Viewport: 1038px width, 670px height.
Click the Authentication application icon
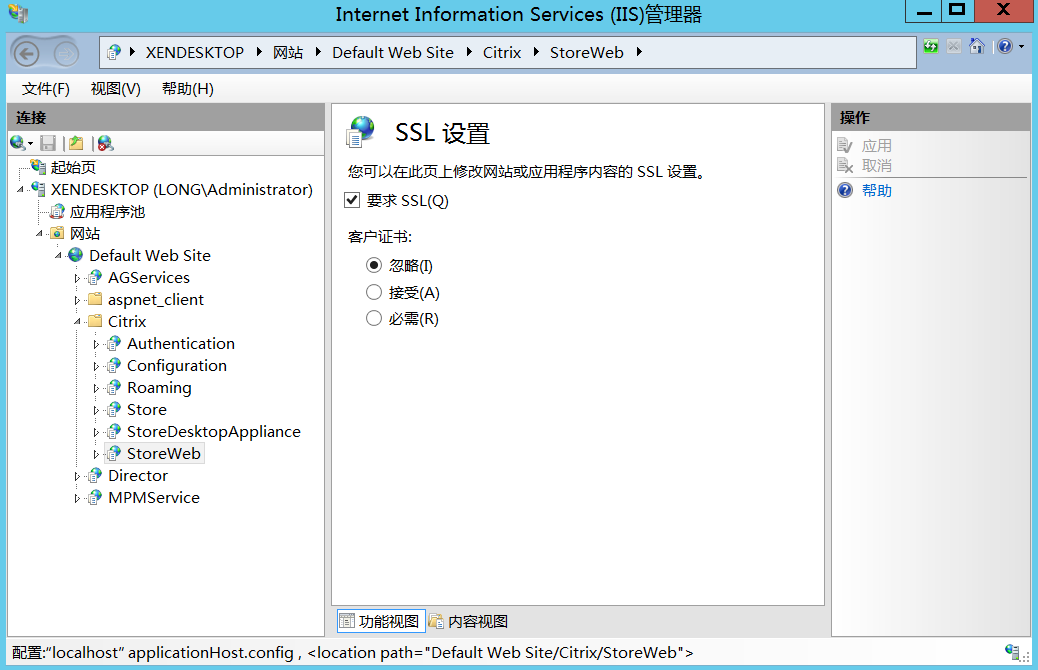(114, 343)
